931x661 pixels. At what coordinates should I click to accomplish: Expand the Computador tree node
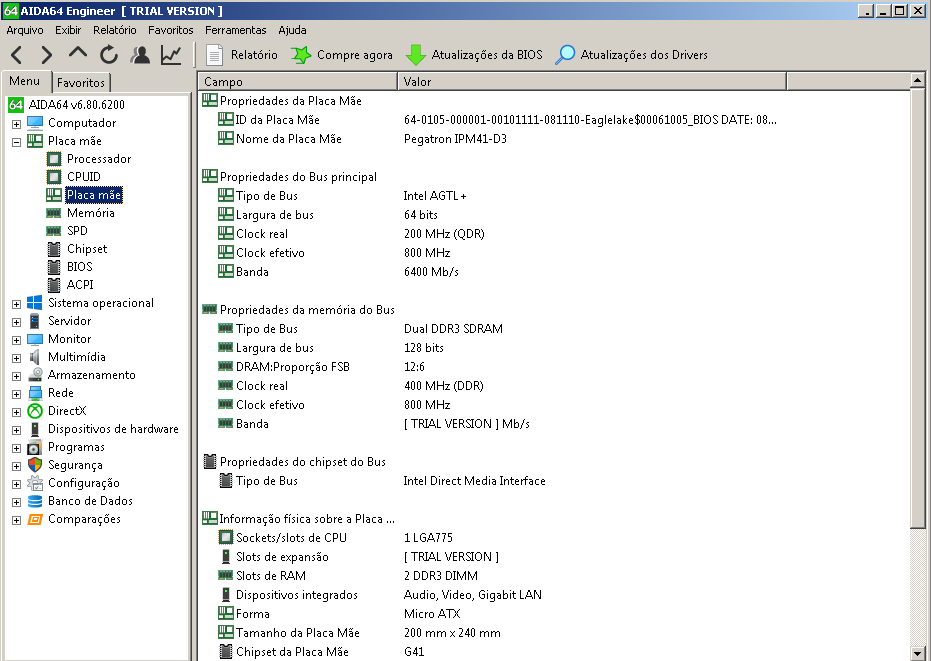(x=17, y=124)
